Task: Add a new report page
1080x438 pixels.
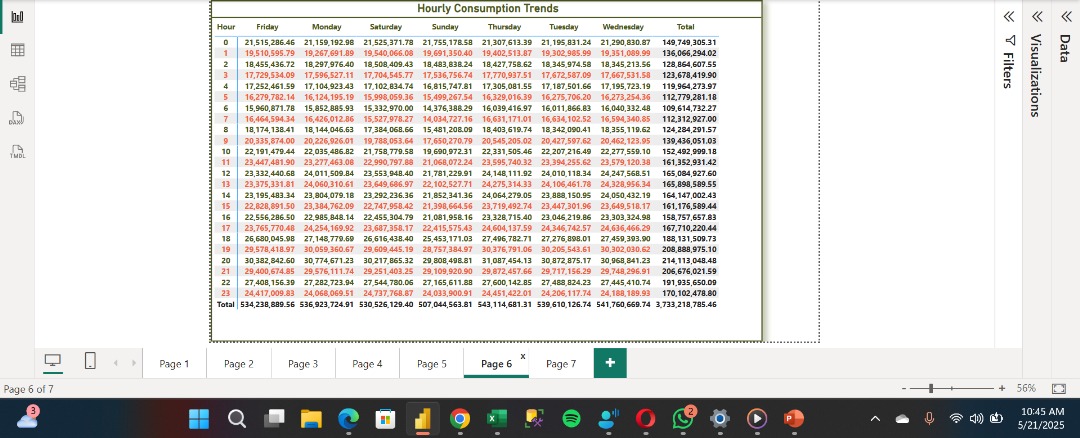Action: click(x=610, y=363)
